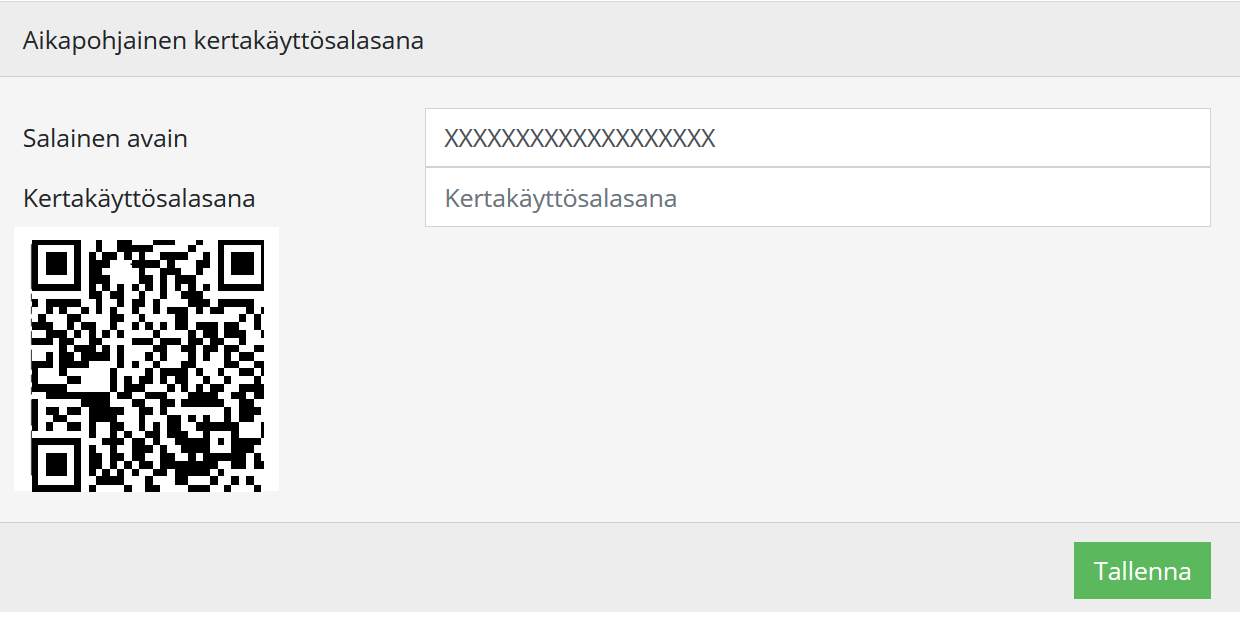Click the QR code's bottom-left finder square
The image size is (1240, 617).
[x=57, y=462]
